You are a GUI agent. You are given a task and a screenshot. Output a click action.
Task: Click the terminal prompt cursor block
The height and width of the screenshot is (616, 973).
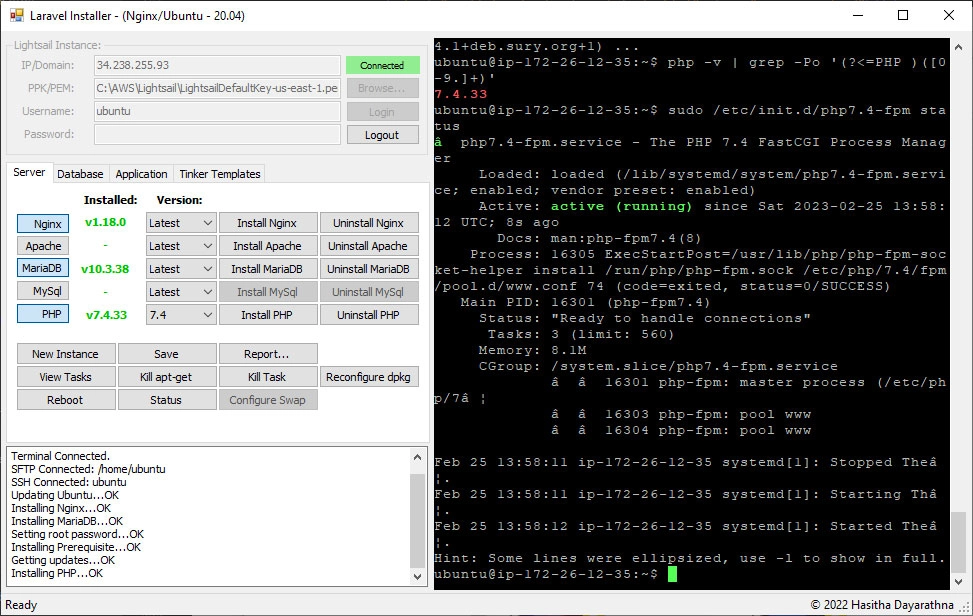pyautogui.click(x=672, y=574)
